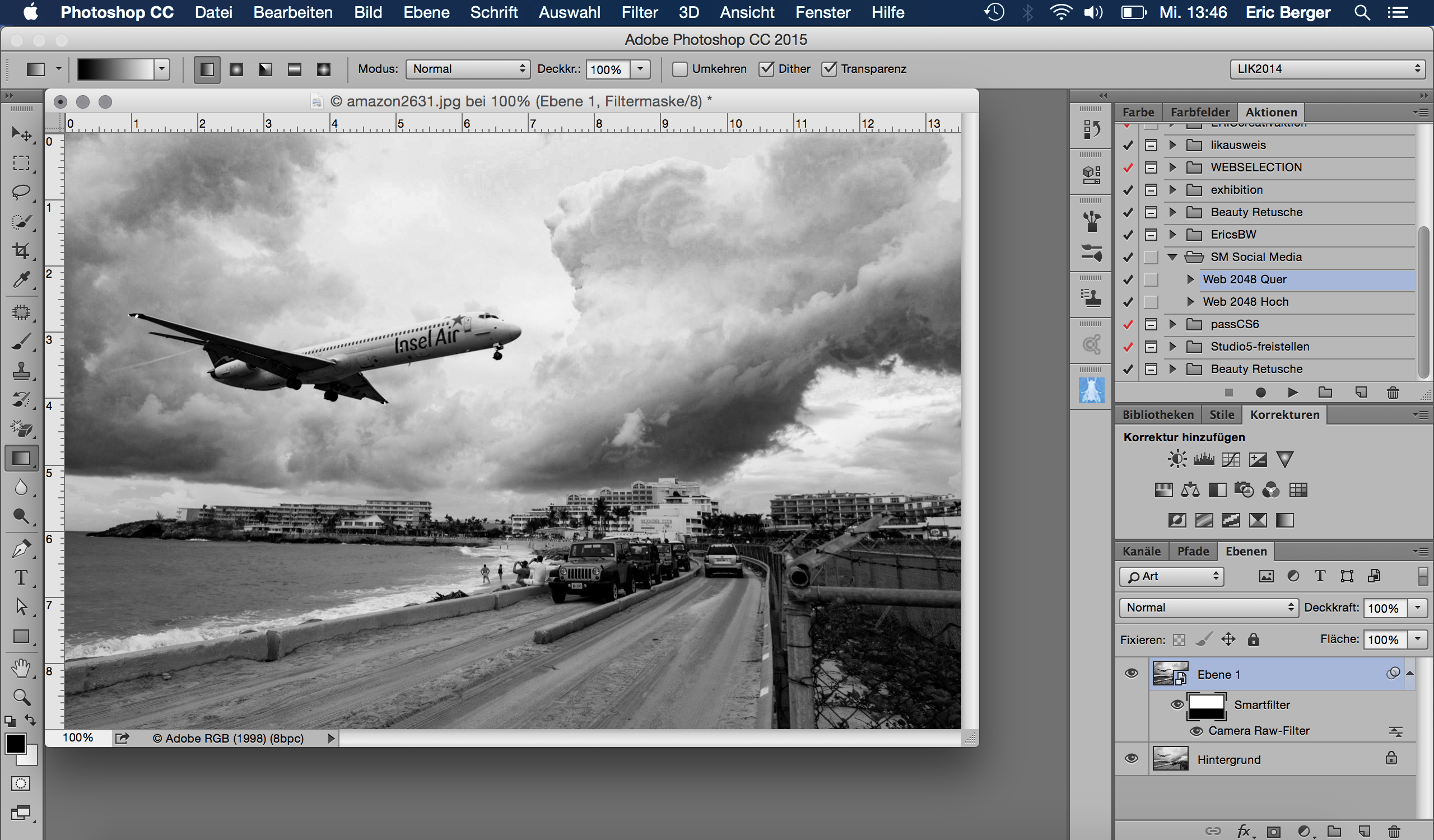Select the Web 2048 Hoch action
1434x840 pixels.
[1245, 302]
